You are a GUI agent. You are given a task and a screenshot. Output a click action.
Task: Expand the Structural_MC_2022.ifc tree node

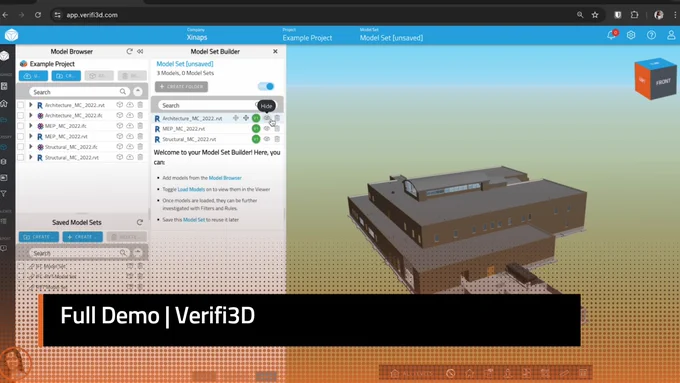click(x=30, y=147)
